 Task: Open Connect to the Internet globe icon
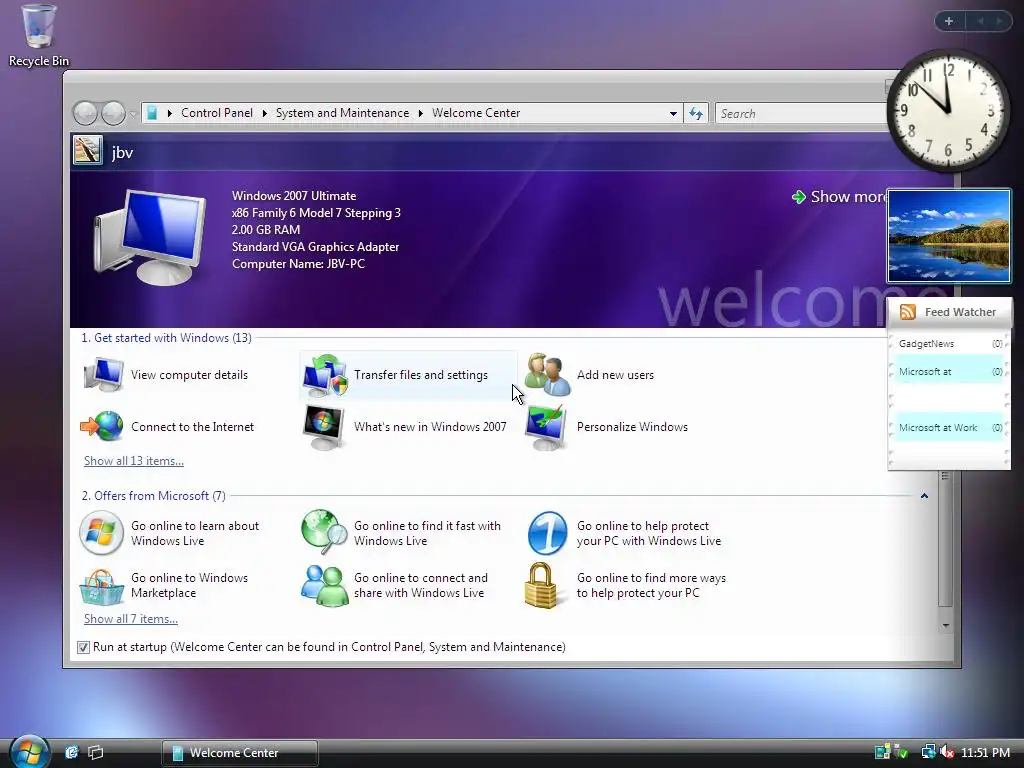click(102, 426)
